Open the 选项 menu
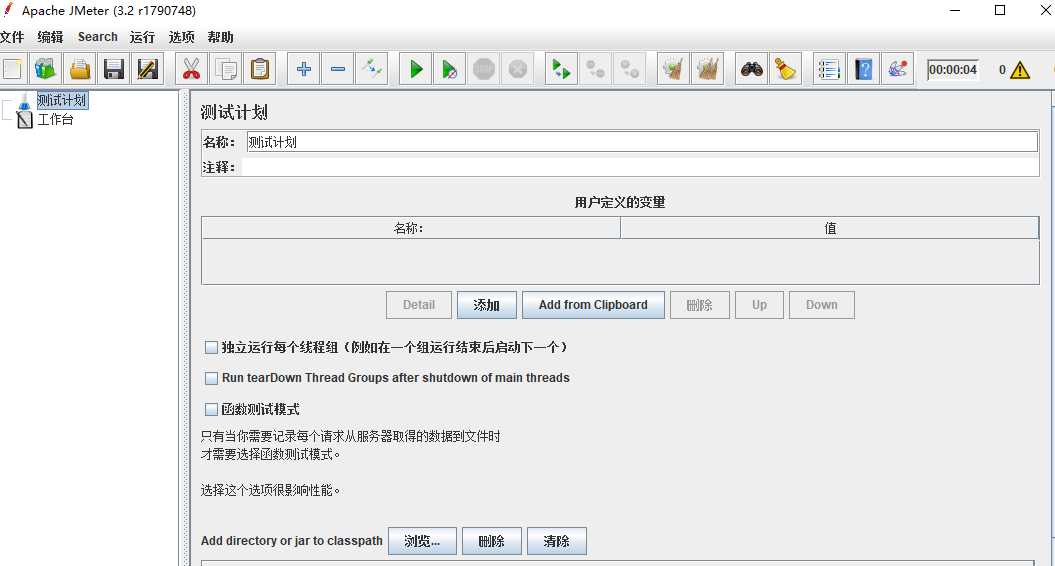1055x566 pixels. tap(182, 37)
